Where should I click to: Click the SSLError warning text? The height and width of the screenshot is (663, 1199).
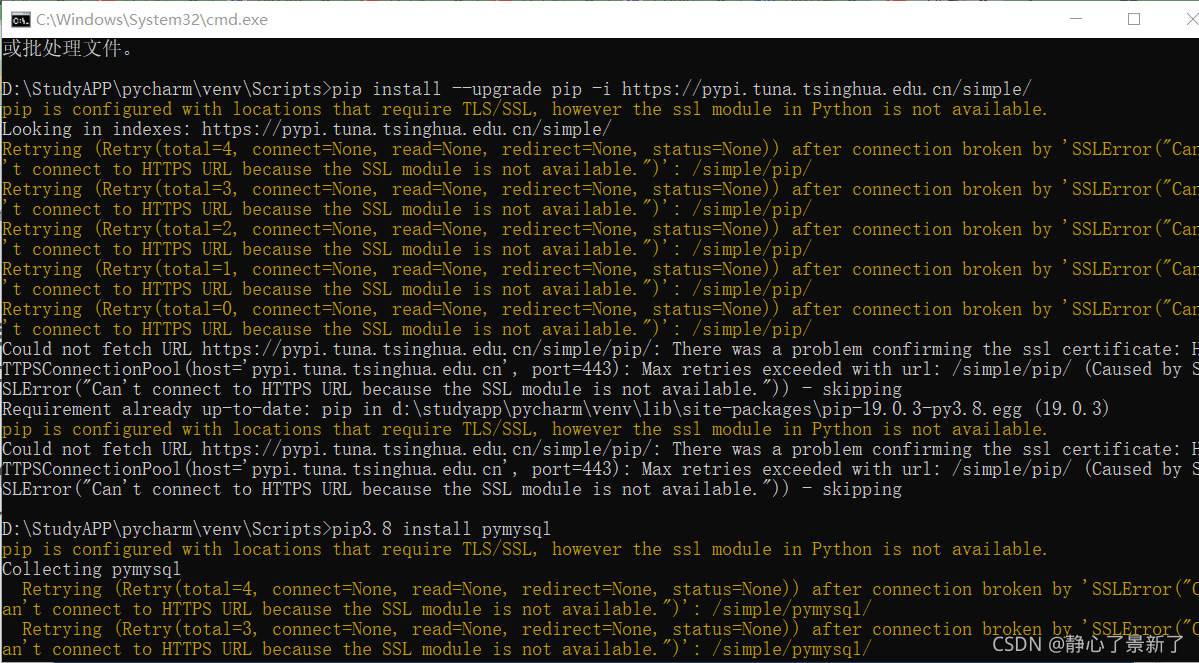[x=1110, y=148]
